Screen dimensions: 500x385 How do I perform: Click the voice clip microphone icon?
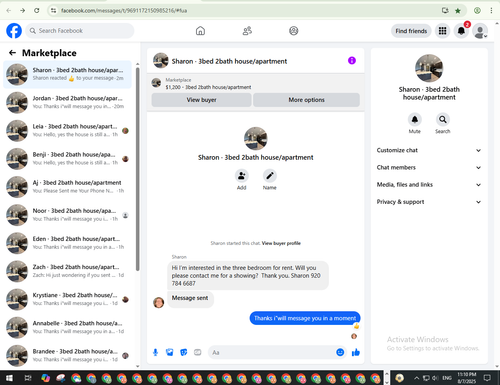[x=155, y=352]
